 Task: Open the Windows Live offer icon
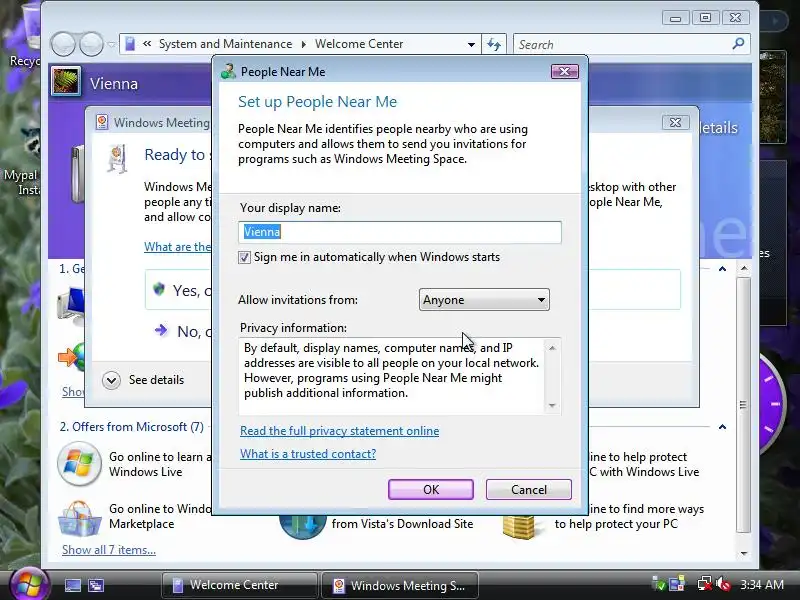[x=79, y=464]
